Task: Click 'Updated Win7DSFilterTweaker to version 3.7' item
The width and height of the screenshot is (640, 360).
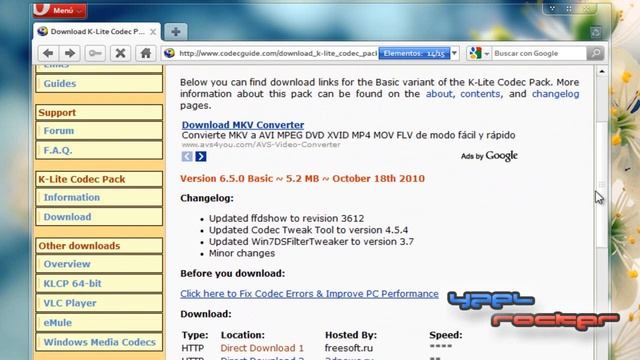Action: point(311,242)
